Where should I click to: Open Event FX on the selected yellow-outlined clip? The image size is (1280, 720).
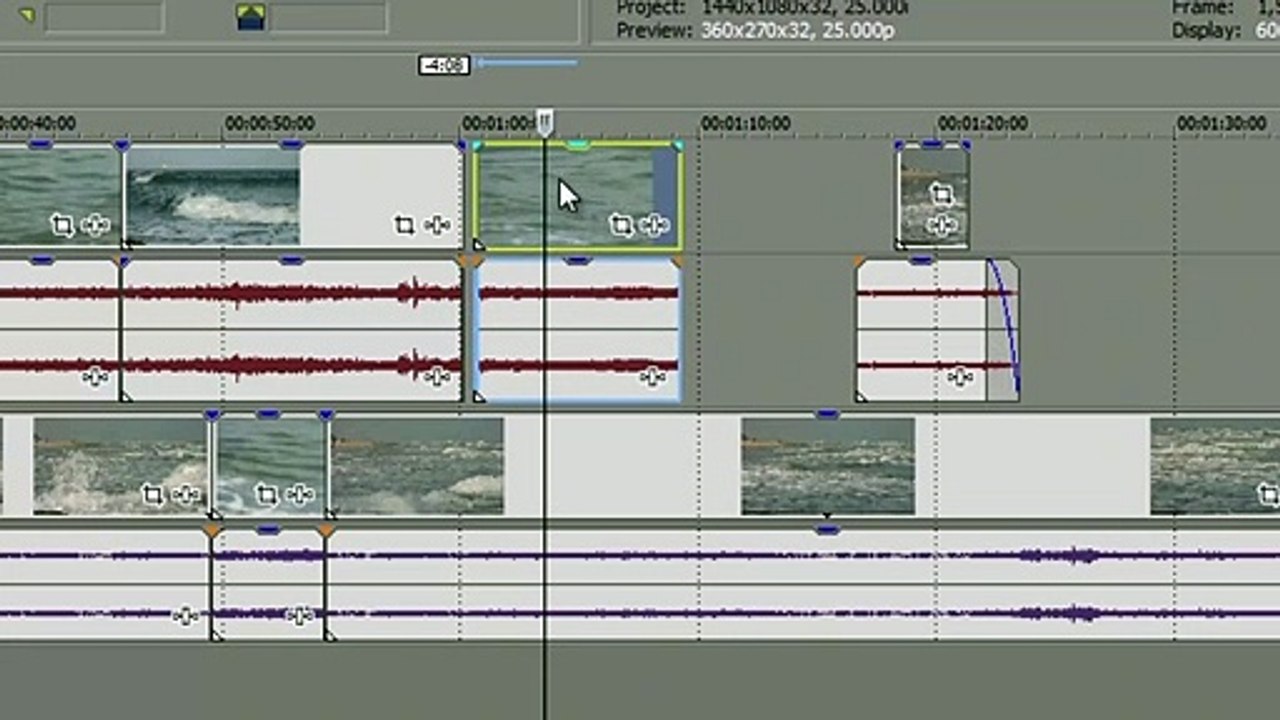click(654, 225)
